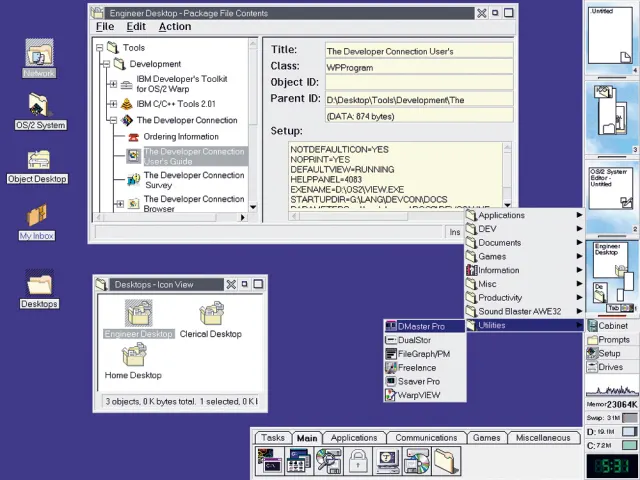This screenshot has width=640, height=480.
Task: Collapse the Development tree node
Action: click(x=106, y=64)
